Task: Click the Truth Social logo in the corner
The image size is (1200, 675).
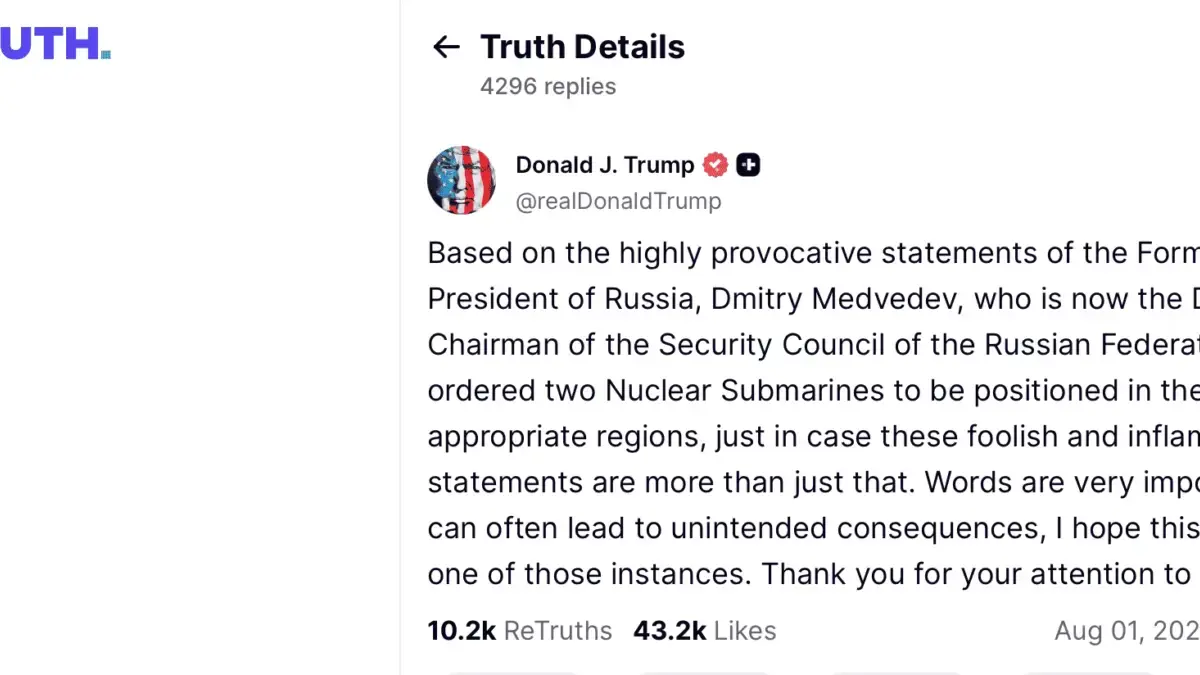Action: (55, 44)
